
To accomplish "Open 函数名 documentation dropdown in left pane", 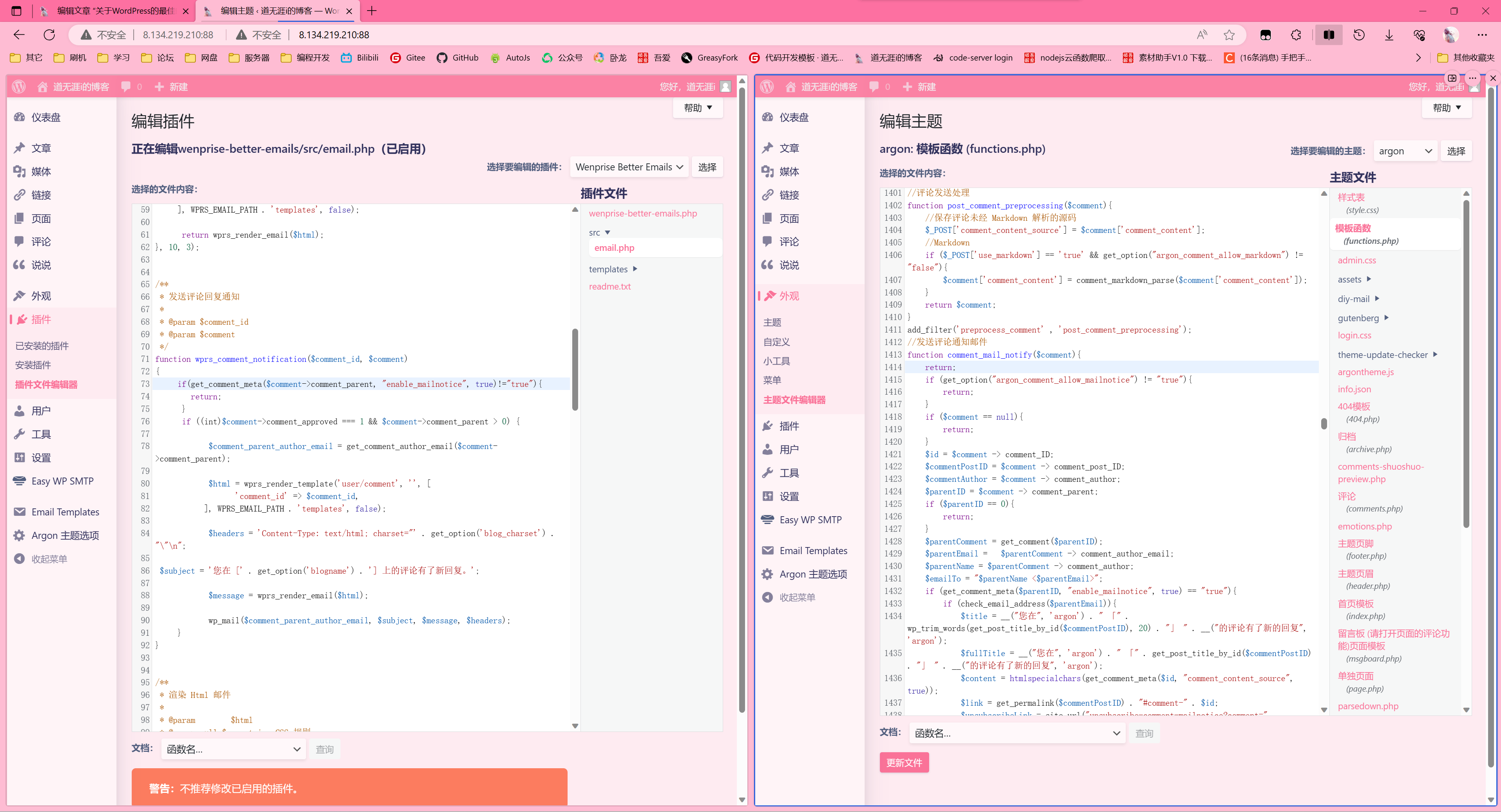I will click(x=233, y=749).
